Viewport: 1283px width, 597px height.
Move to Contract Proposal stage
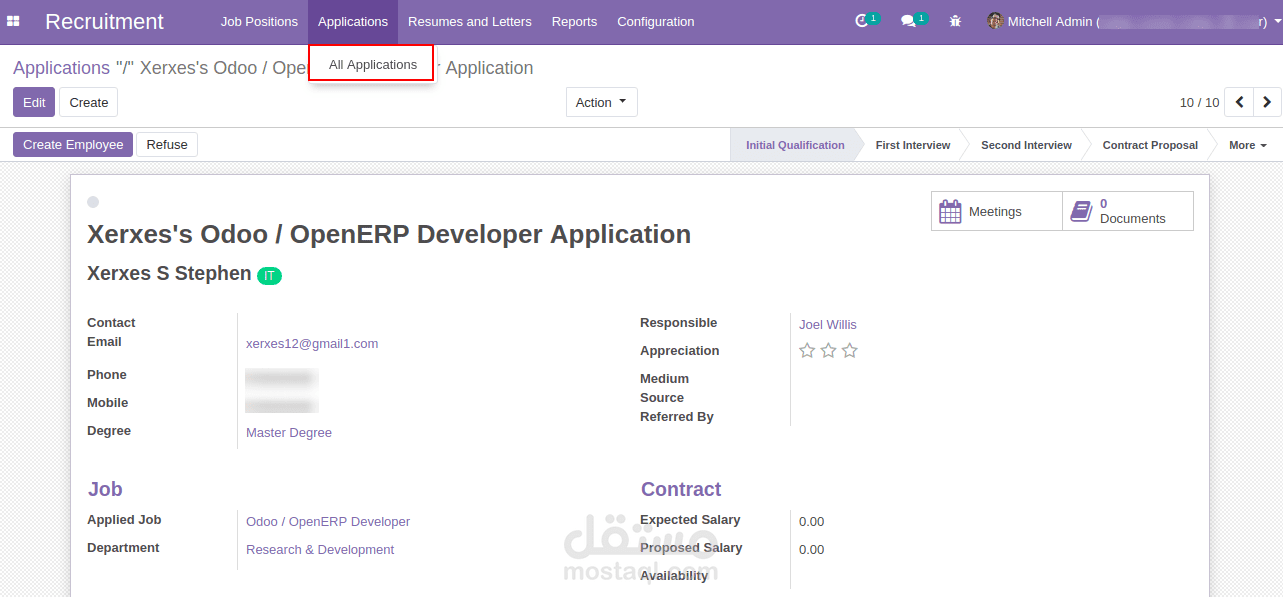[x=1150, y=145]
